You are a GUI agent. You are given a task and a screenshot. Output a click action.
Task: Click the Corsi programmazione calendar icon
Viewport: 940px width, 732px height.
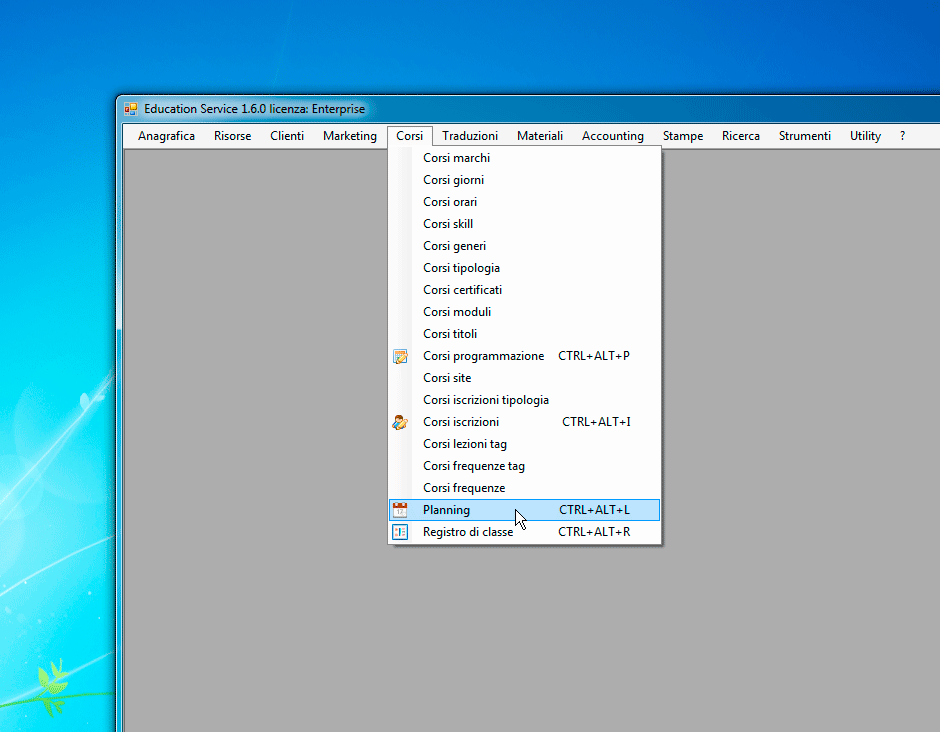(x=400, y=356)
